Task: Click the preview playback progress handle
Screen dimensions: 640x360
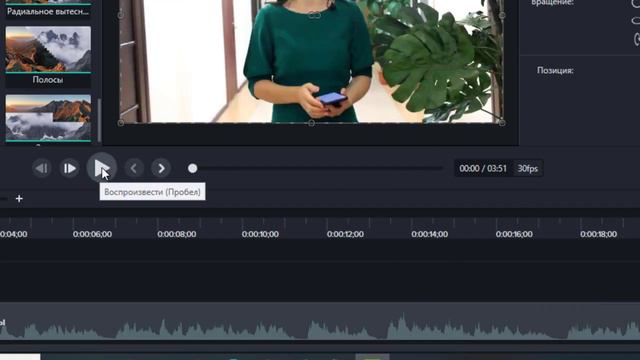Action: [193, 168]
